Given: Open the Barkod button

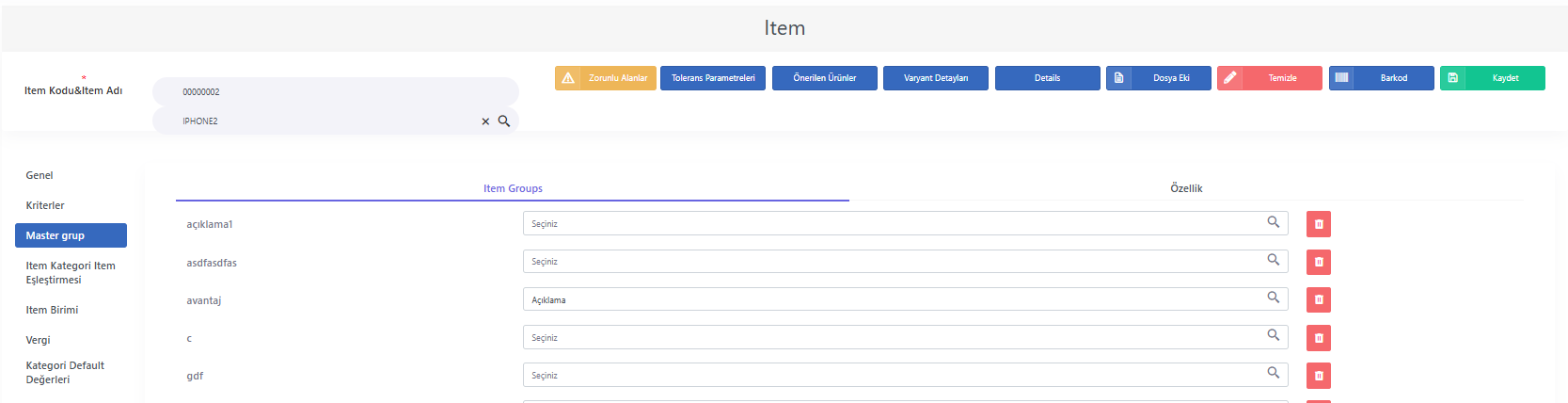Looking at the screenshot, I should [x=1381, y=78].
